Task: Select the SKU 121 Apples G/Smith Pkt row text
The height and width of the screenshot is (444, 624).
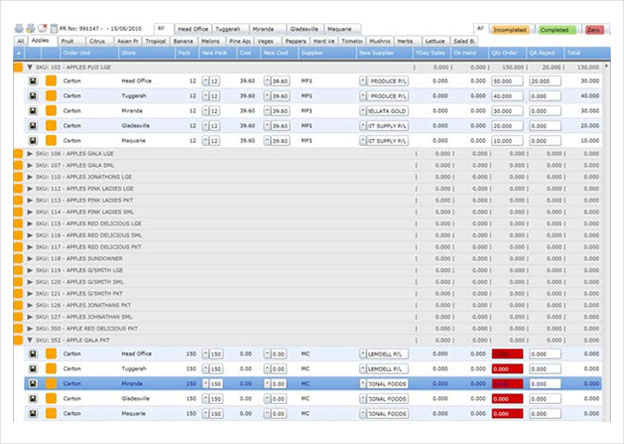Action: [x=80, y=294]
